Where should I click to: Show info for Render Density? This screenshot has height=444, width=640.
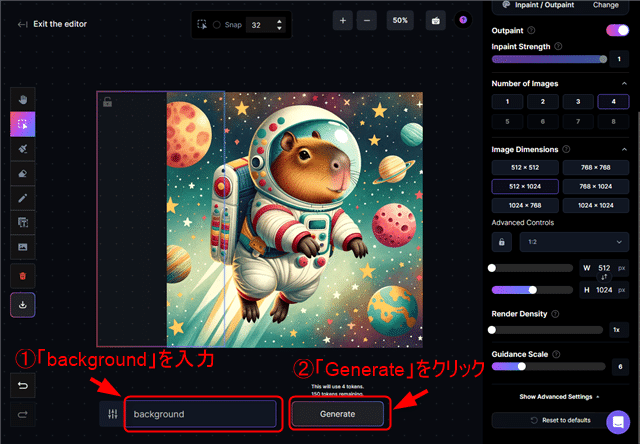pos(555,314)
